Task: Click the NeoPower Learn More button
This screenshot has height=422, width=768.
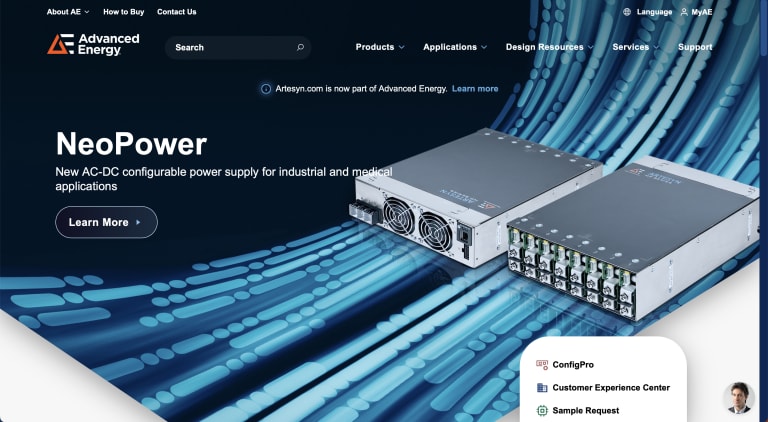Action: tap(106, 222)
